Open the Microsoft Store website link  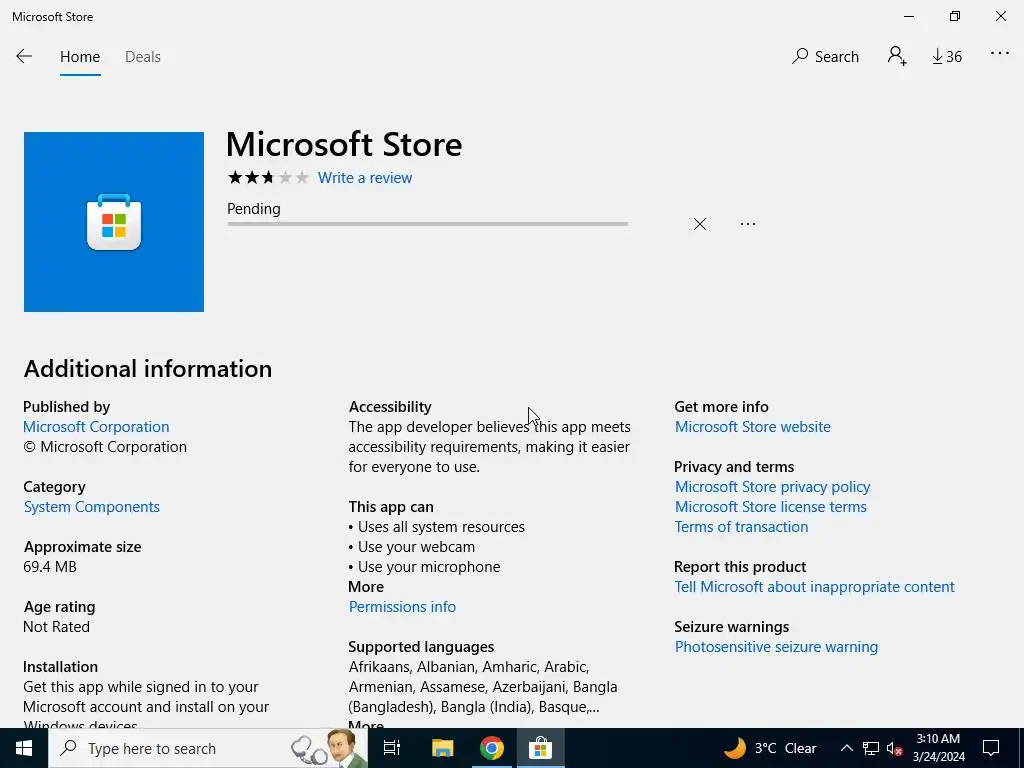pos(752,426)
